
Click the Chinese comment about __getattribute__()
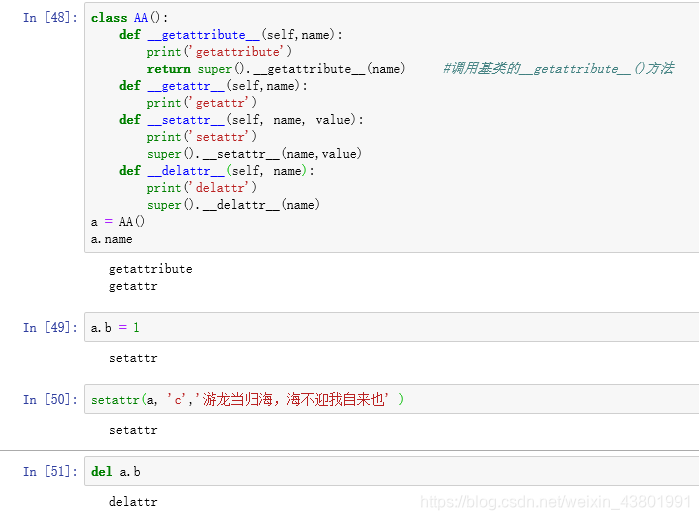(559, 69)
